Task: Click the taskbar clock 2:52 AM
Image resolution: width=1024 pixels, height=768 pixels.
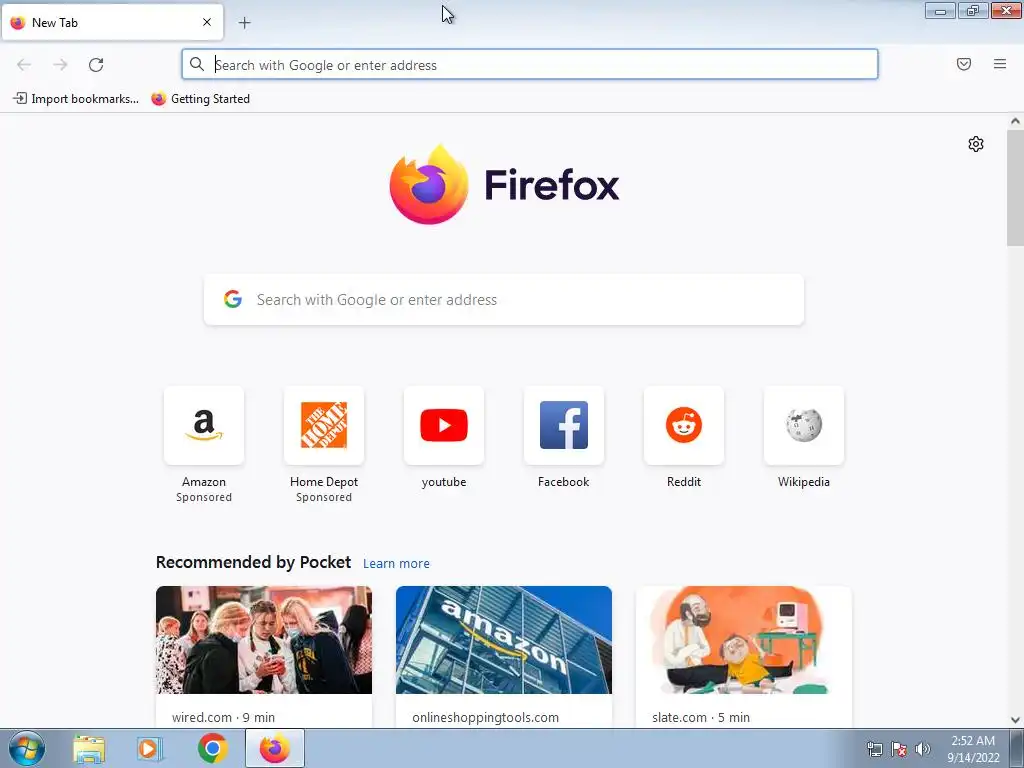Action: [973, 741]
